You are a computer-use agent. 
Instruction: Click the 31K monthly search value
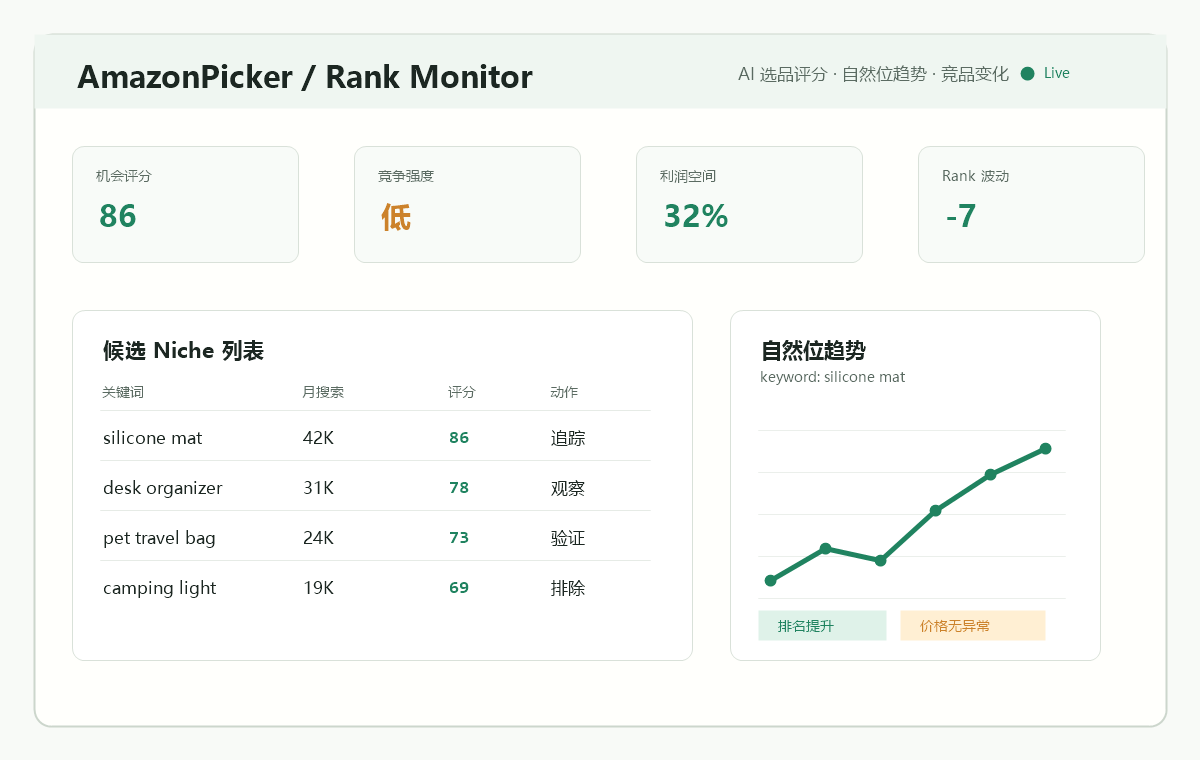pyautogui.click(x=319, y=488)
